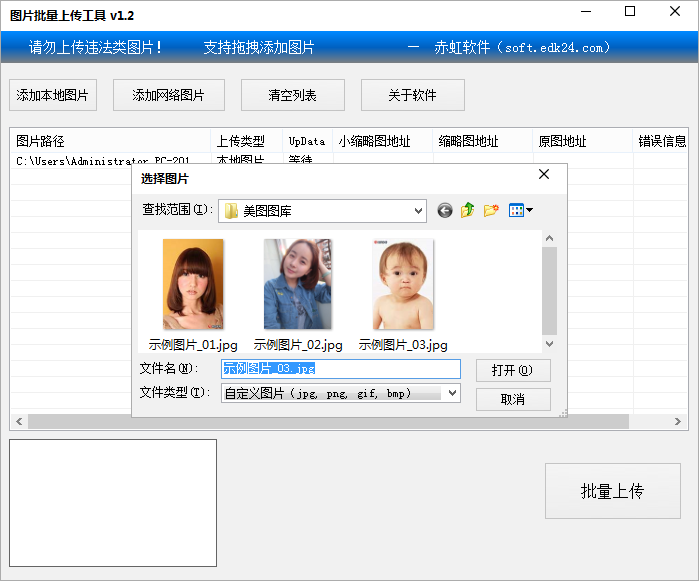Click 添加本地图片 button
699x581 pixels.
(x=53, y=96)
